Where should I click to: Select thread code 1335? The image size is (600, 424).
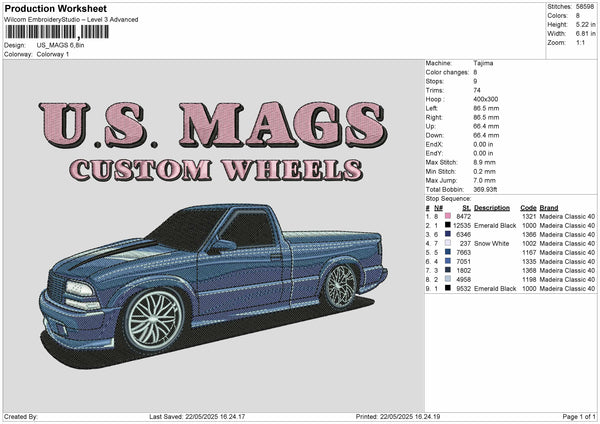pos(529,261)
